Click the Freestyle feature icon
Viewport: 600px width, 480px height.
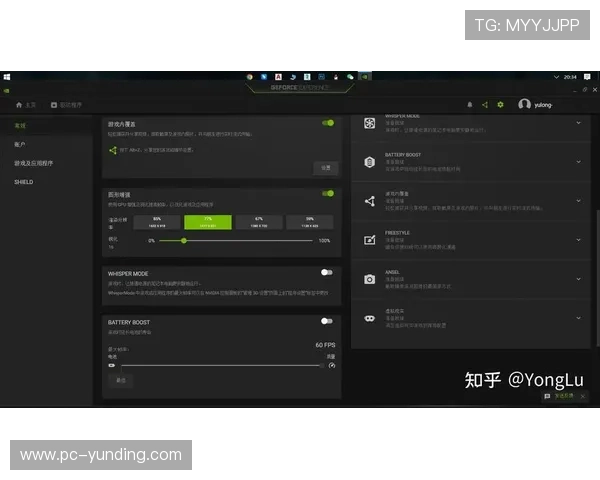369,240
